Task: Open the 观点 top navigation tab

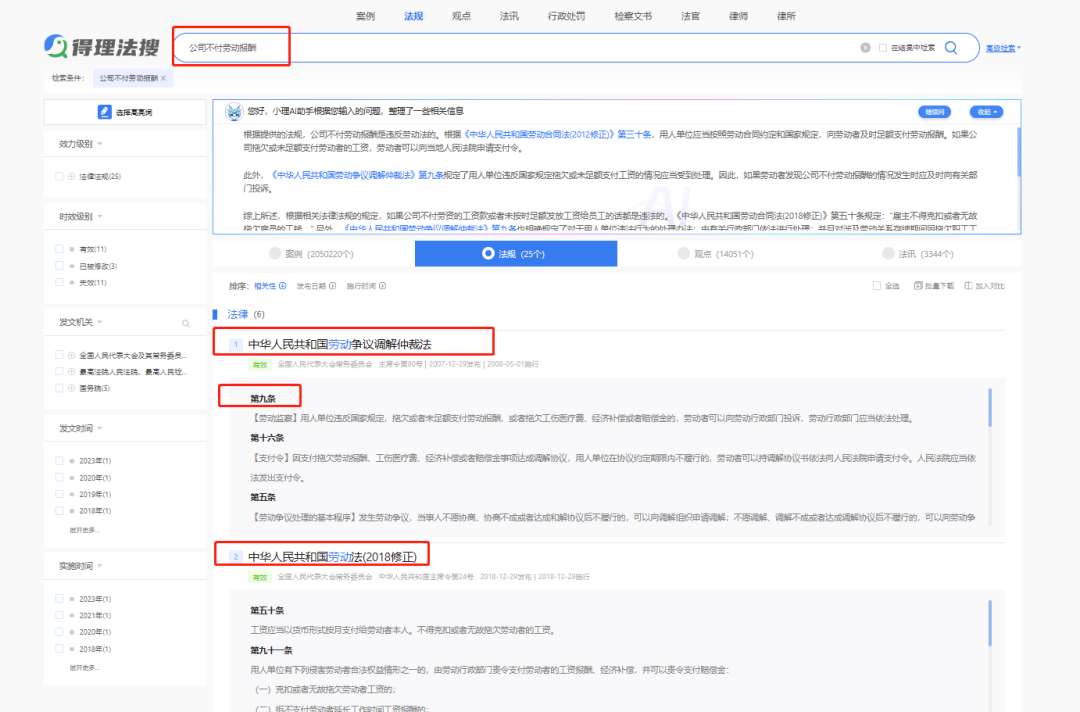Action: 461,16
